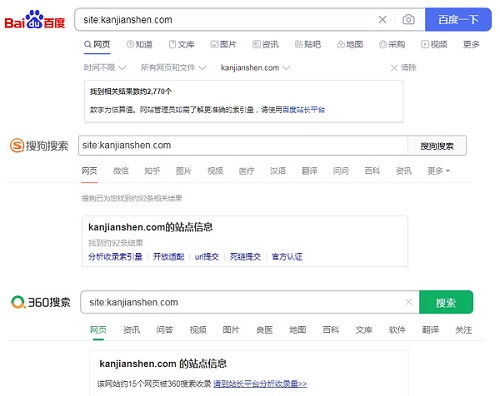The image size is (500, 396).
Task: Clear the Baidu search box with X
Action: point(382,20)
